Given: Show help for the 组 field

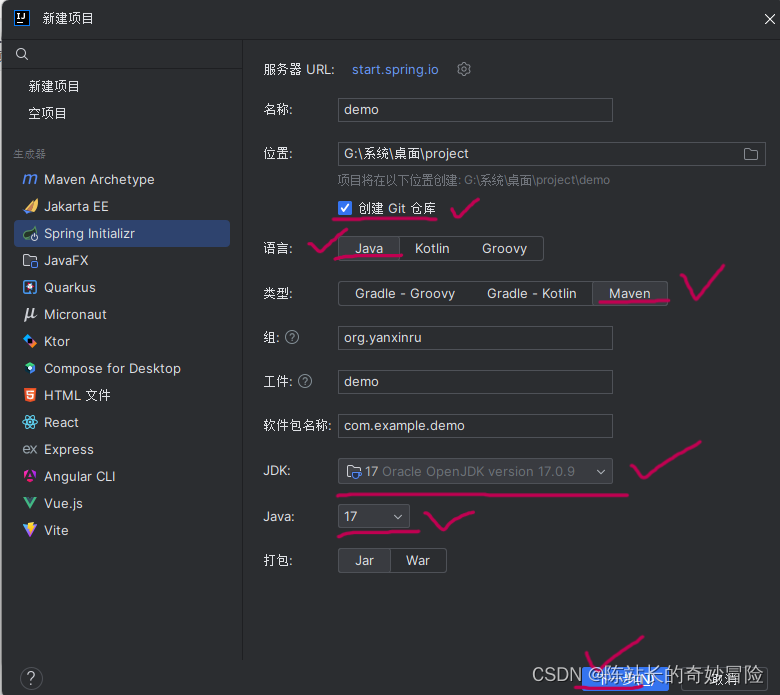Looking at the screenshot, I should coord(292,337).
